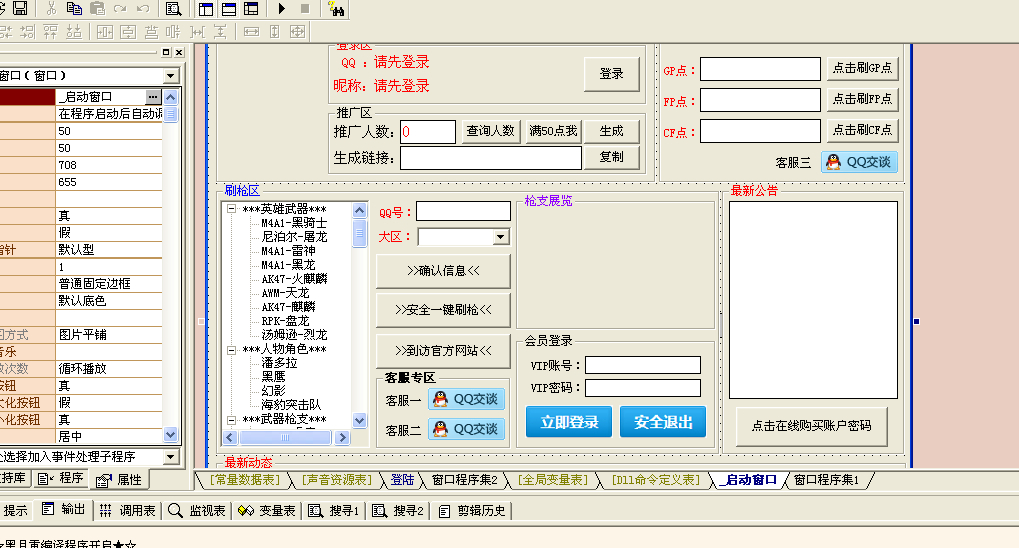Click the center-horizontally alignment icon
The width and height of the screenshot is (1019, 548).
pyautogui.click(x=105, y=31)
